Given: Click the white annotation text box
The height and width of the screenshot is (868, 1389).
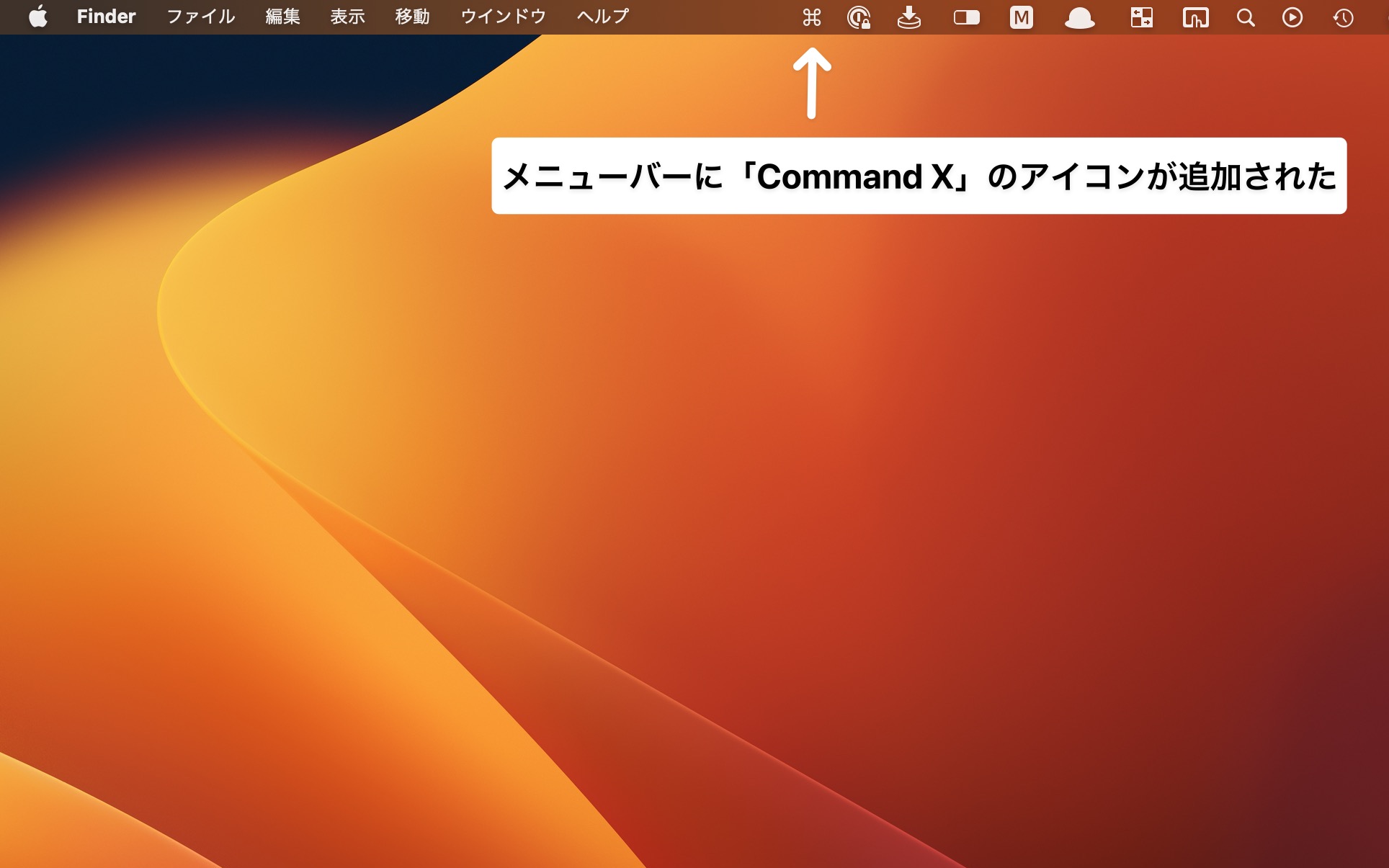Looking at the screenshot, I should pos(919,176).
